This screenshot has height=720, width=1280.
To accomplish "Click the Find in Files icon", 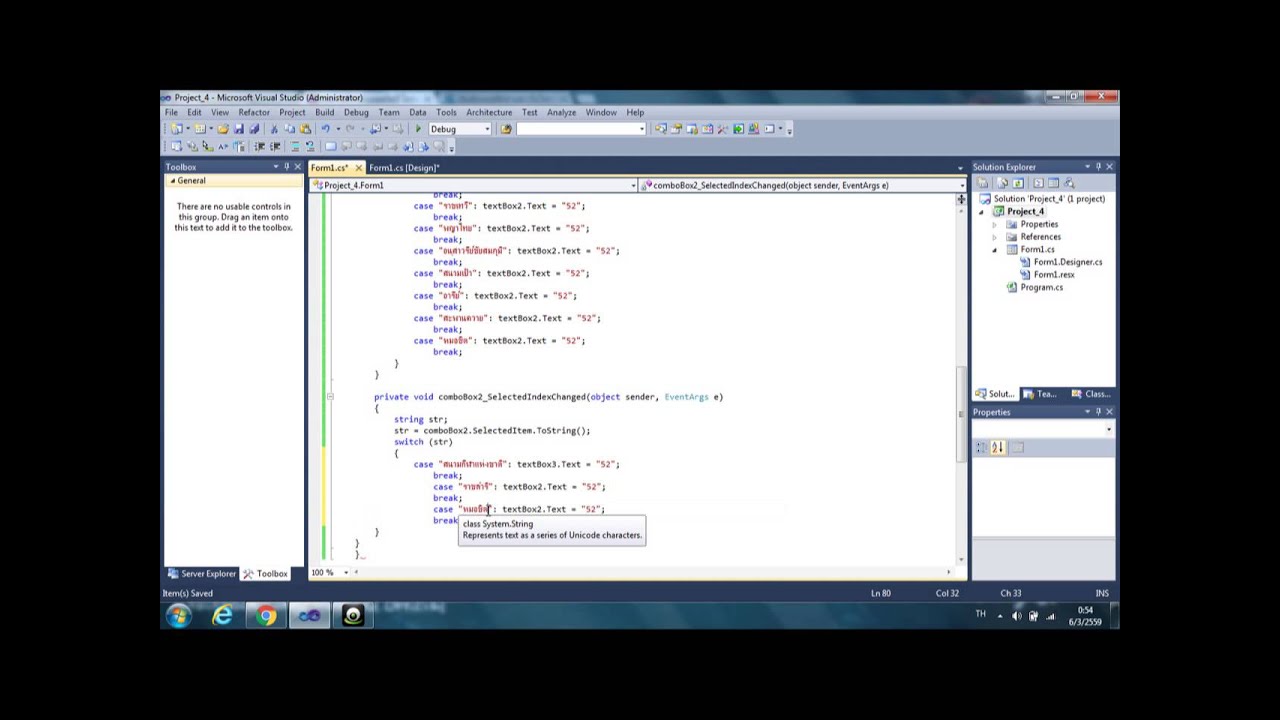I will [x=505, y=129].
